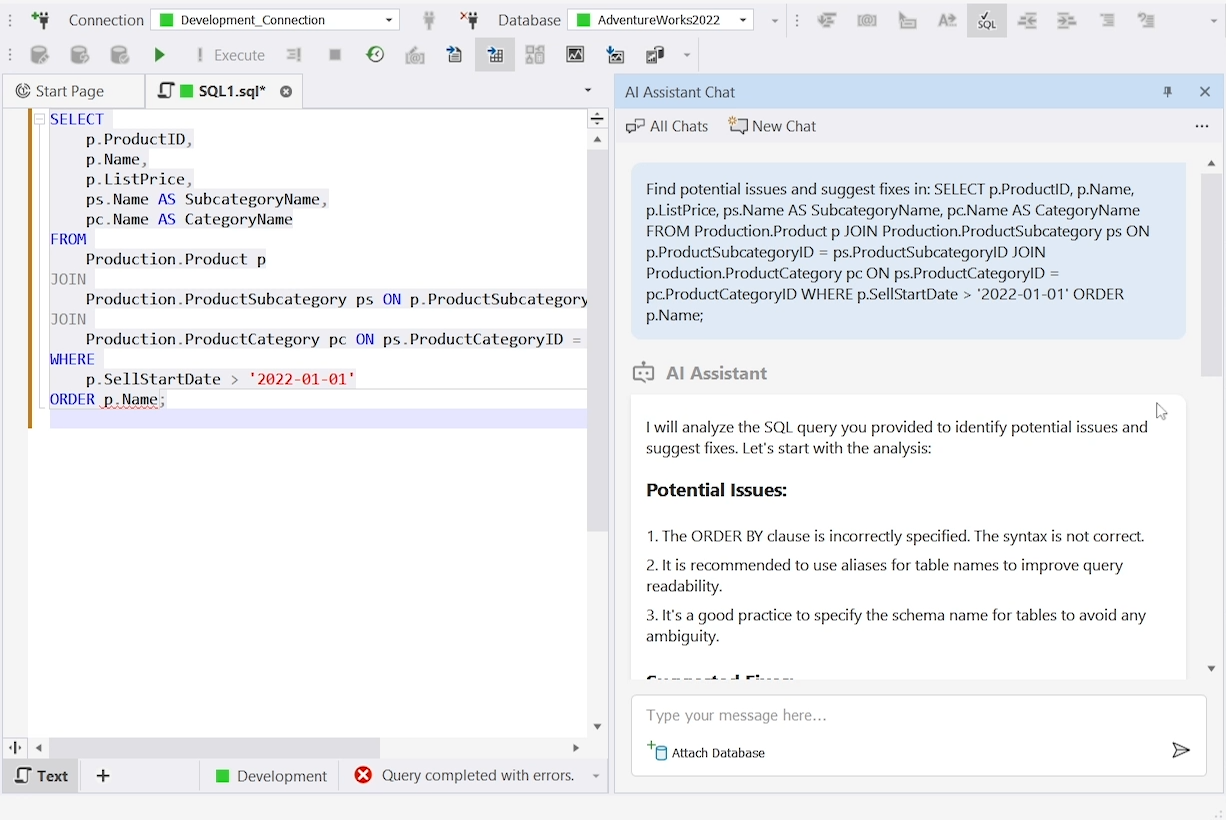1226x820 pixels.
Task: Click the Decrease Indent icon
Action: coord(1027,20)
